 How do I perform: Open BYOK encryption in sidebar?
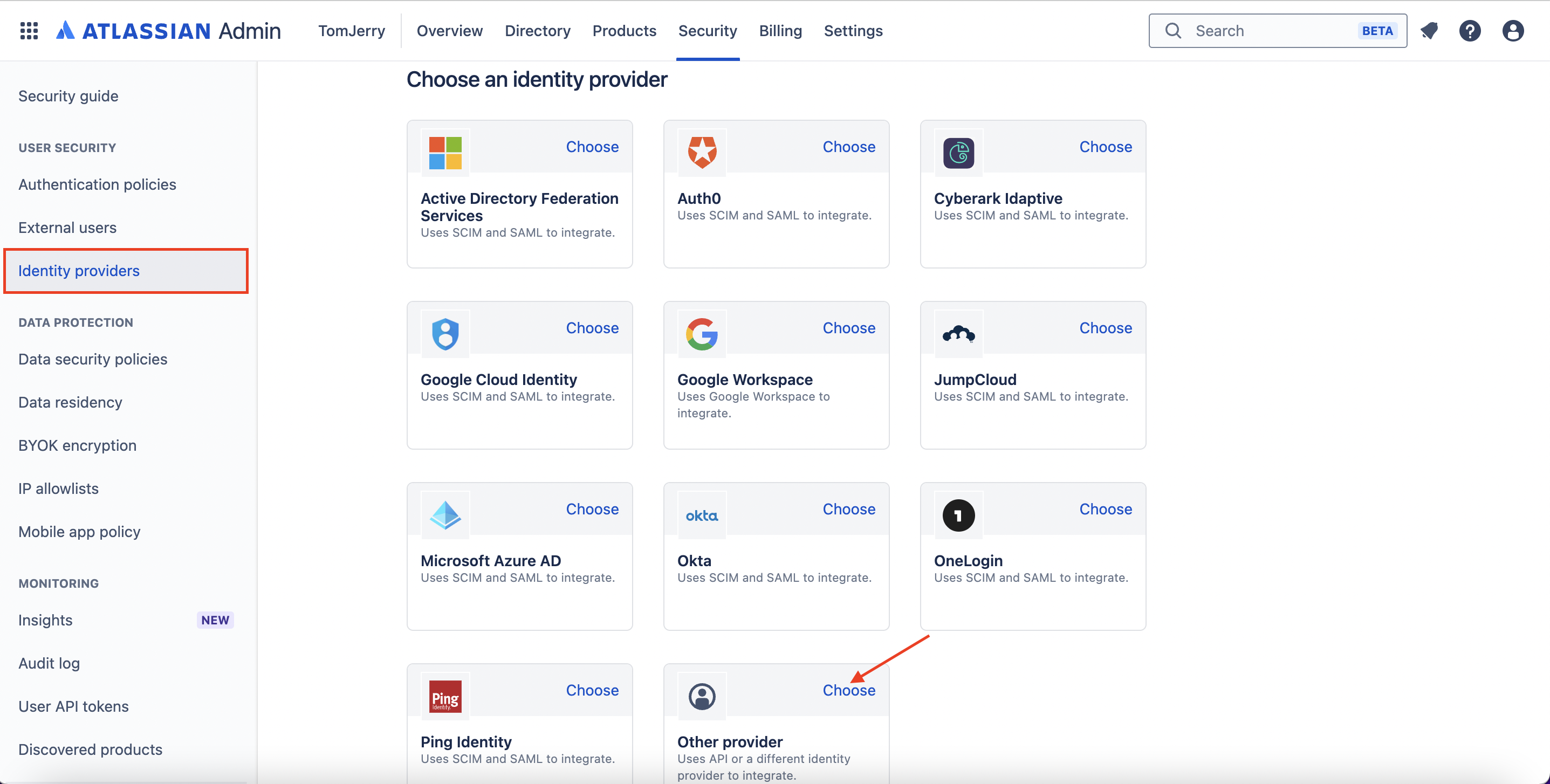point(77,446)
